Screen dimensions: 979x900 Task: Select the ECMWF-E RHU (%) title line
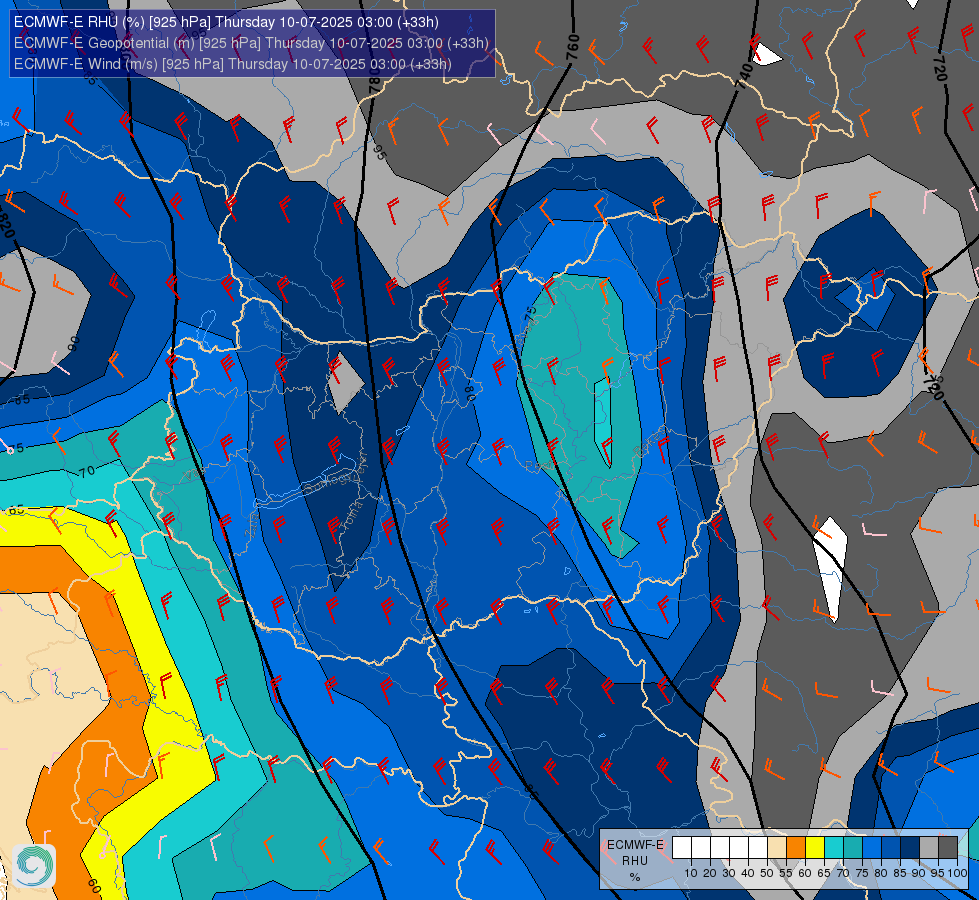226,22
